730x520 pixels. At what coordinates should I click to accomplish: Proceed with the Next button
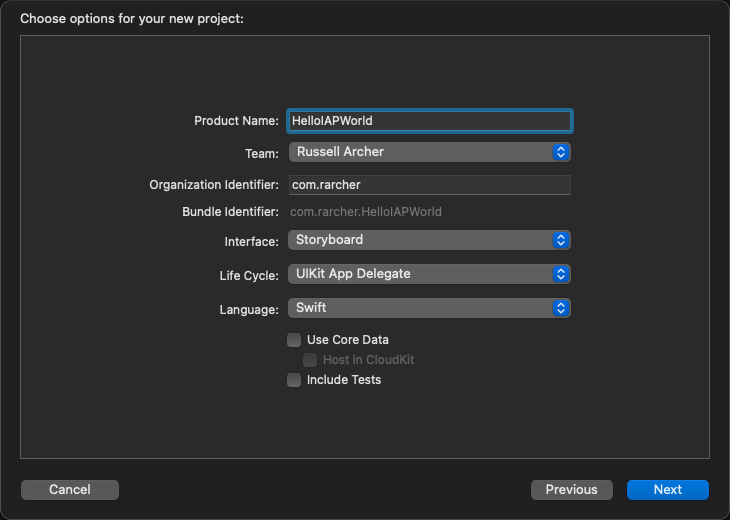coord(668,490)
